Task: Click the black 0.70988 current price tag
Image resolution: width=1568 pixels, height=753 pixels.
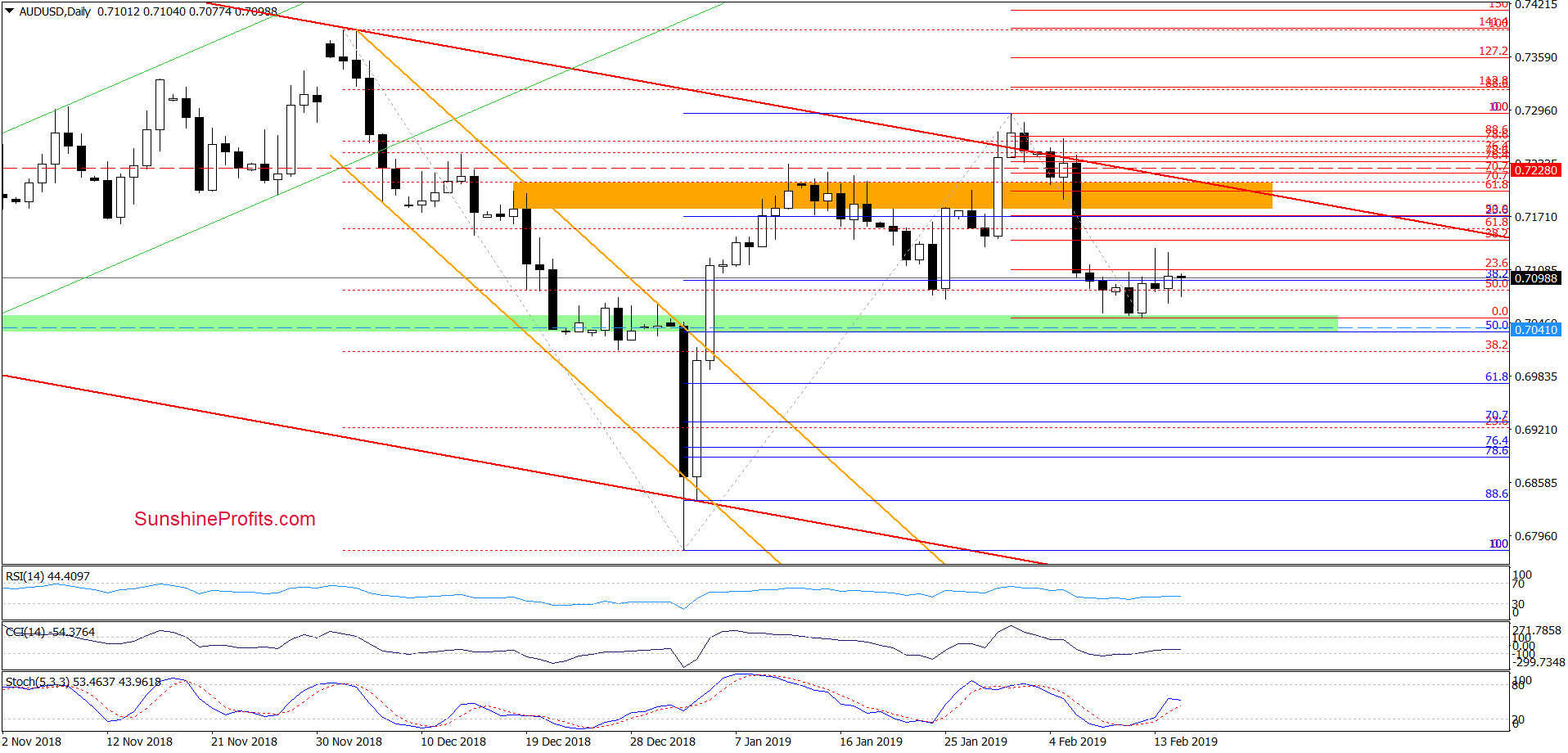Action: coord(1536,278)
